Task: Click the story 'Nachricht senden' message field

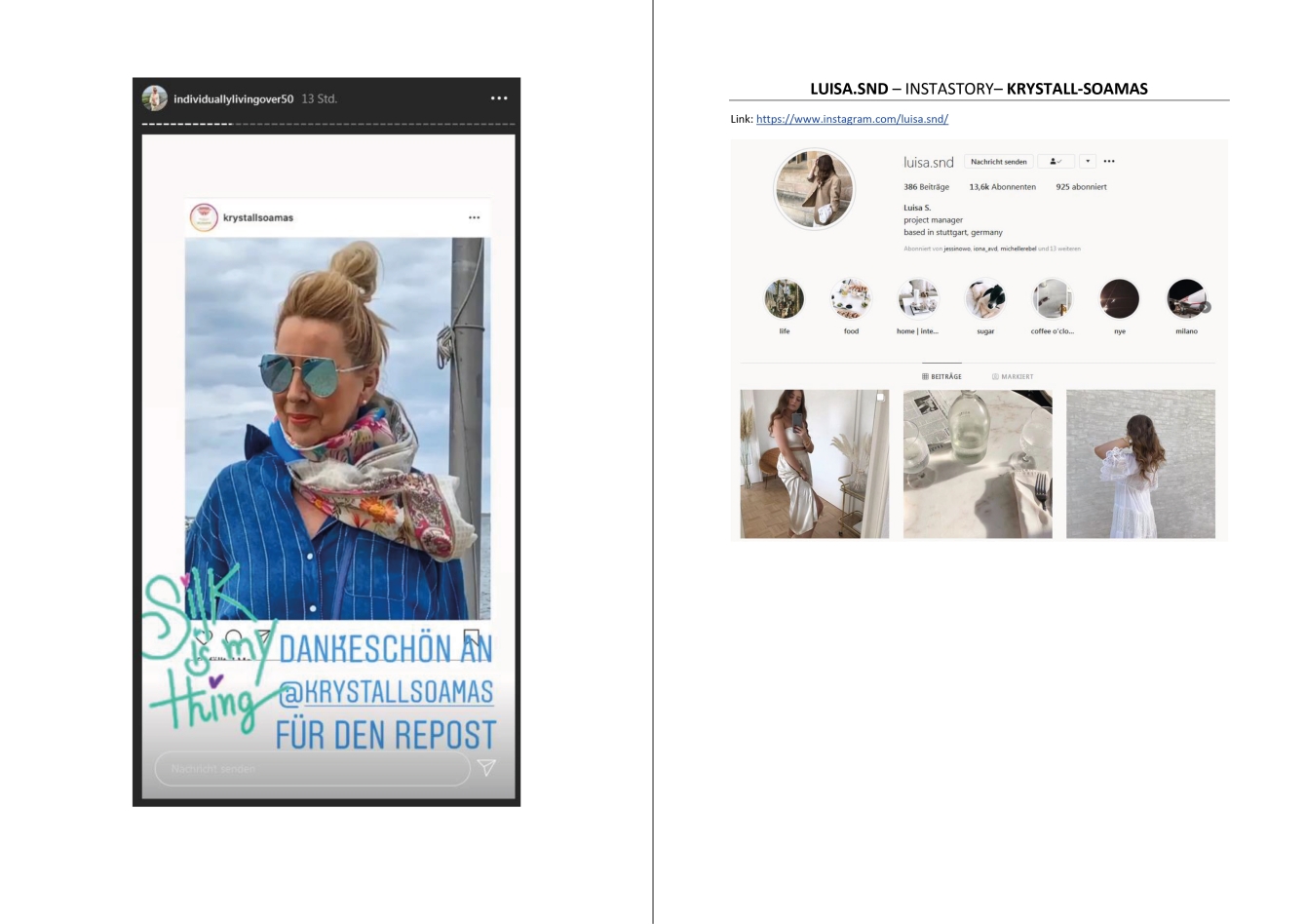Action: 312,768
